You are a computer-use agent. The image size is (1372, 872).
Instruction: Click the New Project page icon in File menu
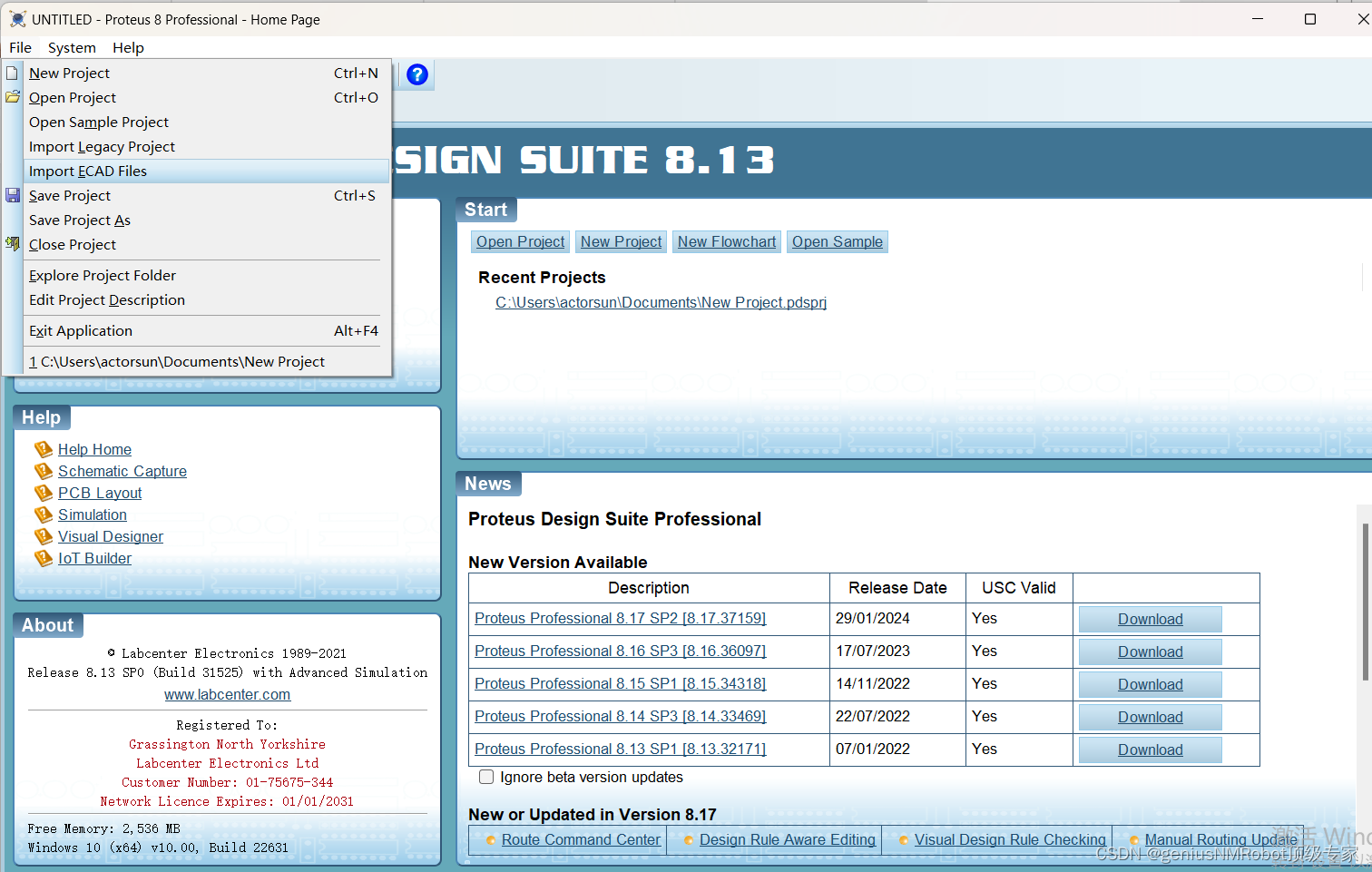coord(13,73)
